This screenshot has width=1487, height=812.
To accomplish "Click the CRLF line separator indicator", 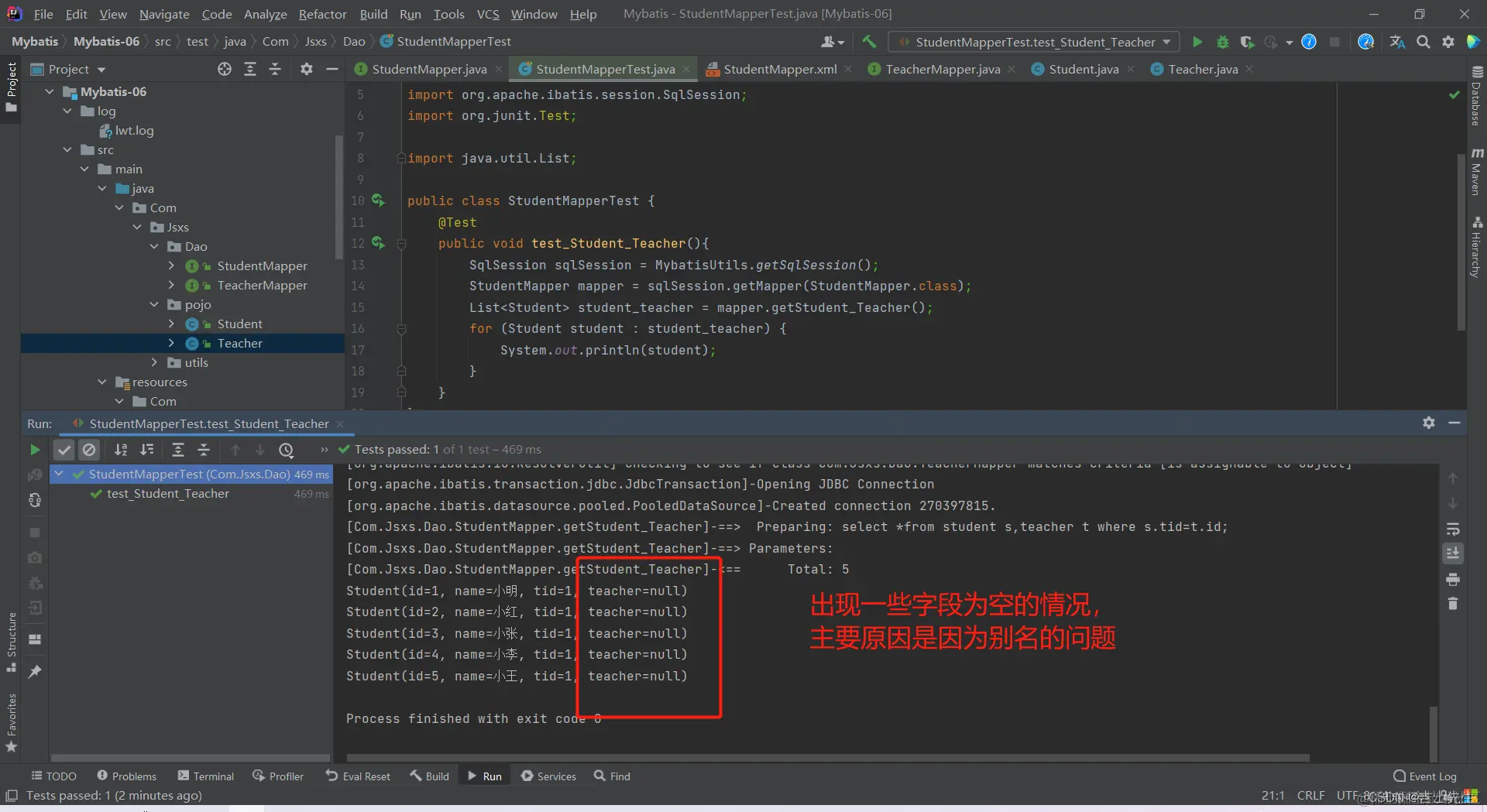I will (1310, 795).
